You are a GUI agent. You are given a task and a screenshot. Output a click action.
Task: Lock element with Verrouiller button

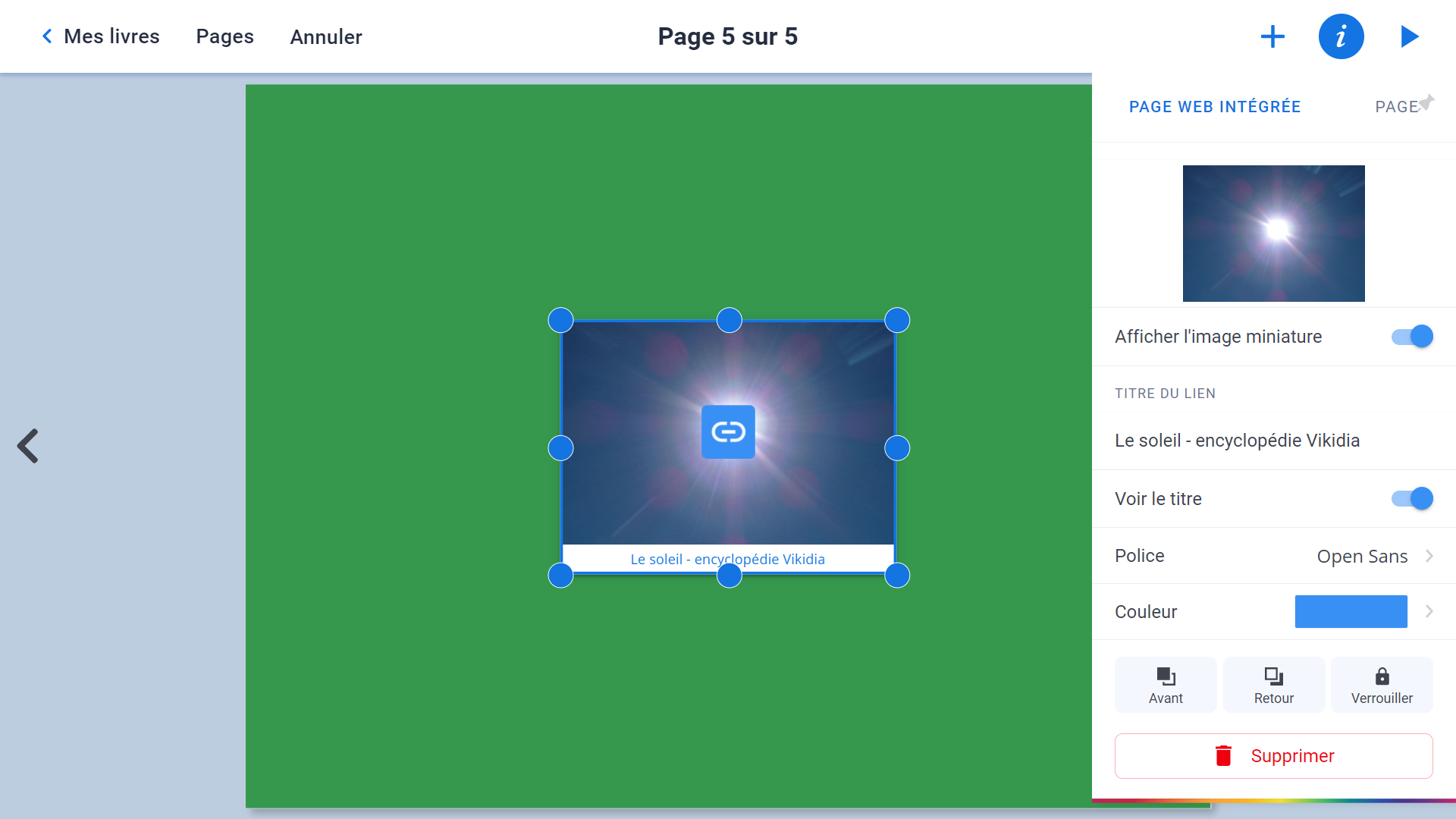click(1382, 685)
